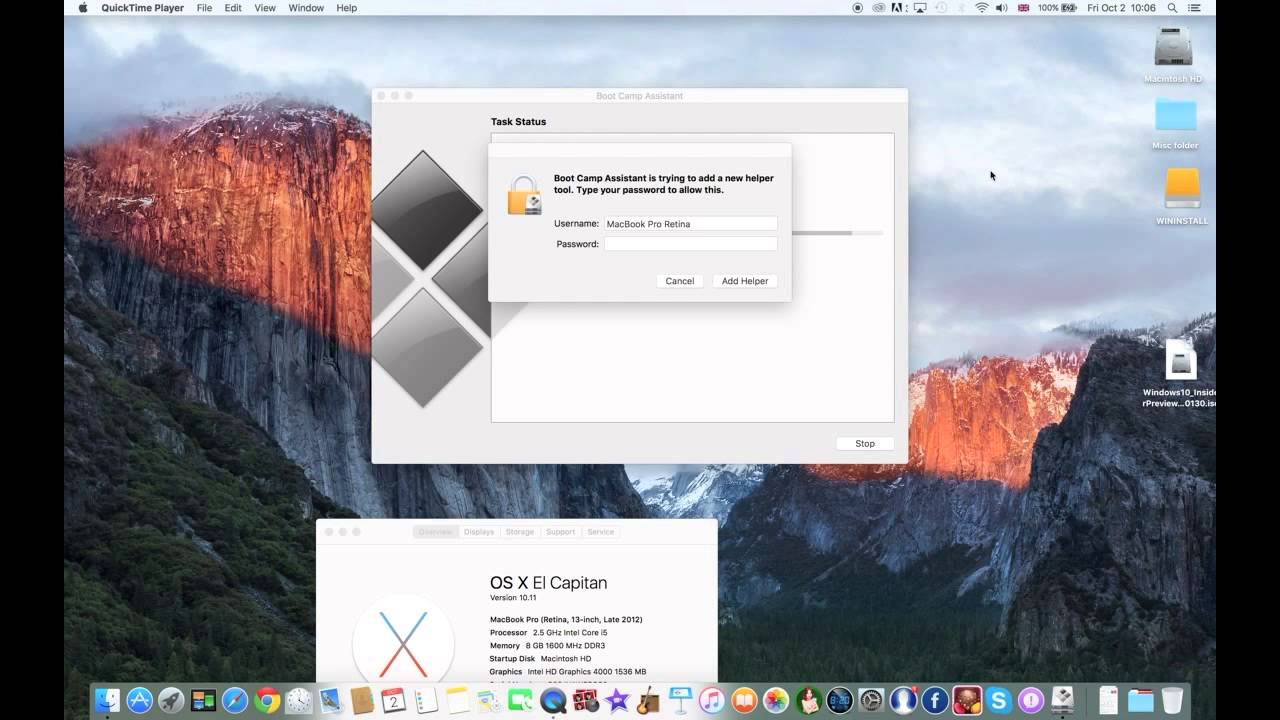Open iTunes from the Dock
Image resolution: width=1280 pixels, height=720 pixels.
coord(712,700)
